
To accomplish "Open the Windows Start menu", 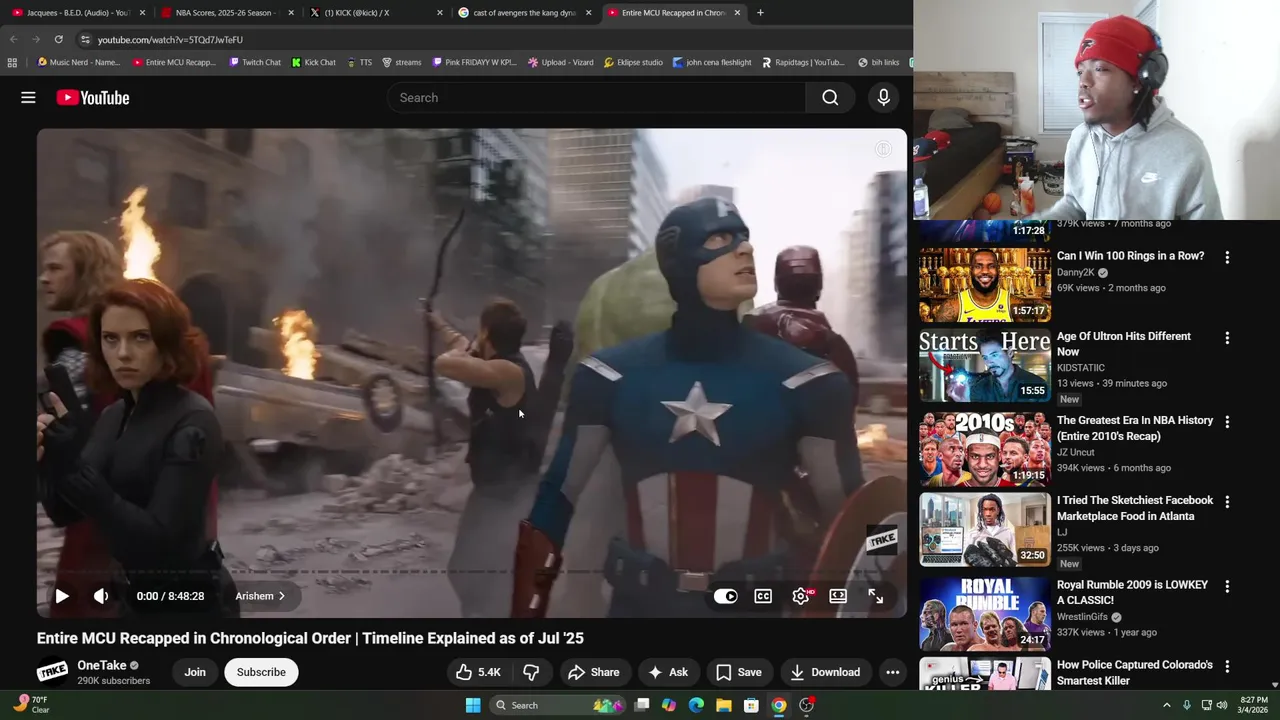I will 473,705.
